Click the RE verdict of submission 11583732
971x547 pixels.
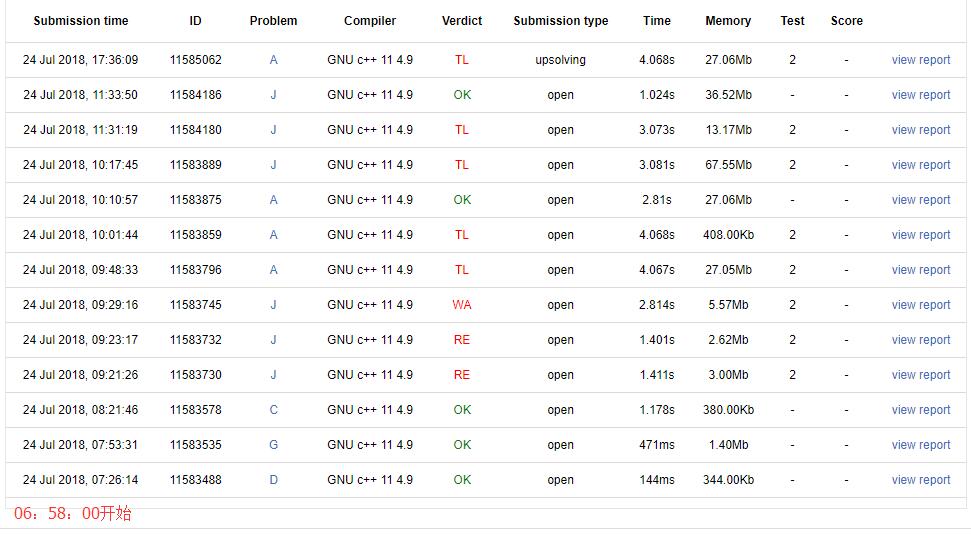461,340
